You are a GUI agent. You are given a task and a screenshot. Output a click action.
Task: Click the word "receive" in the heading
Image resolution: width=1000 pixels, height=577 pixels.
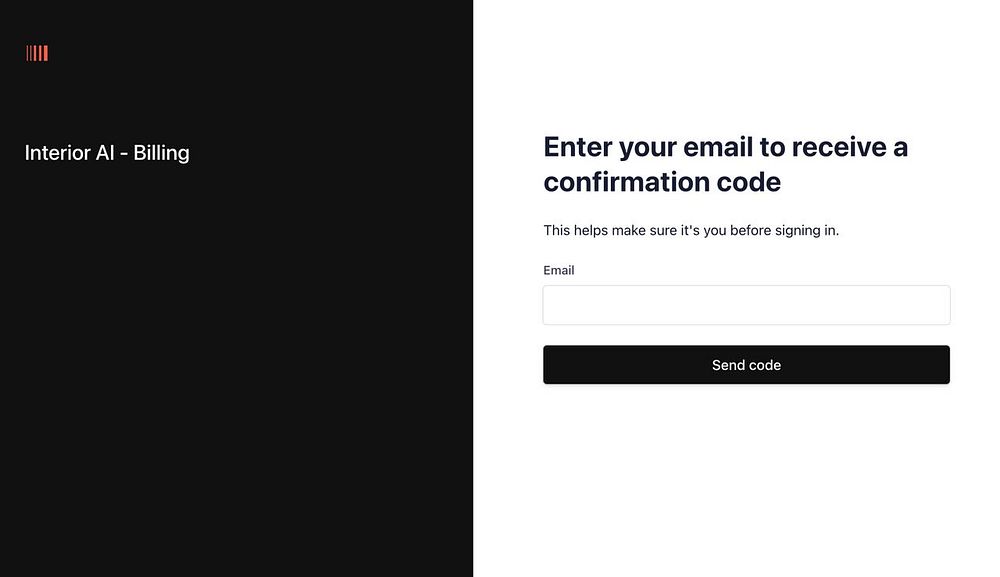[838, 147]
